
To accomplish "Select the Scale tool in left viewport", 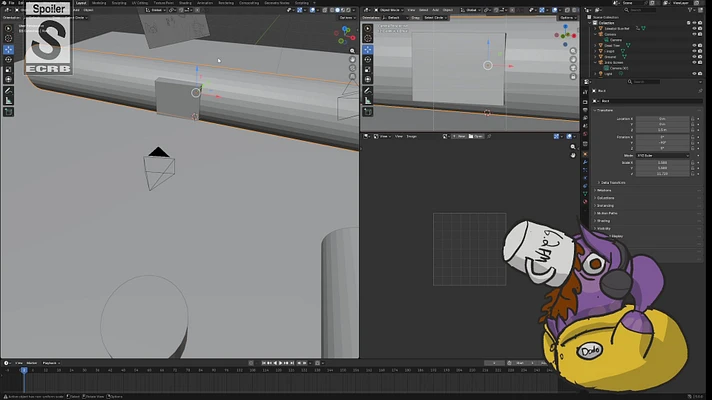I will (9, 69).
